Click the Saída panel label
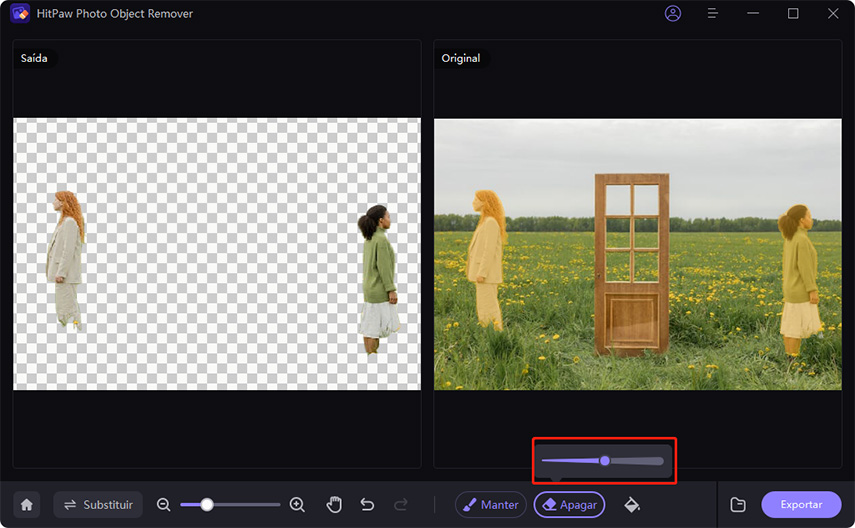855x528 pixels. point(34,58)
